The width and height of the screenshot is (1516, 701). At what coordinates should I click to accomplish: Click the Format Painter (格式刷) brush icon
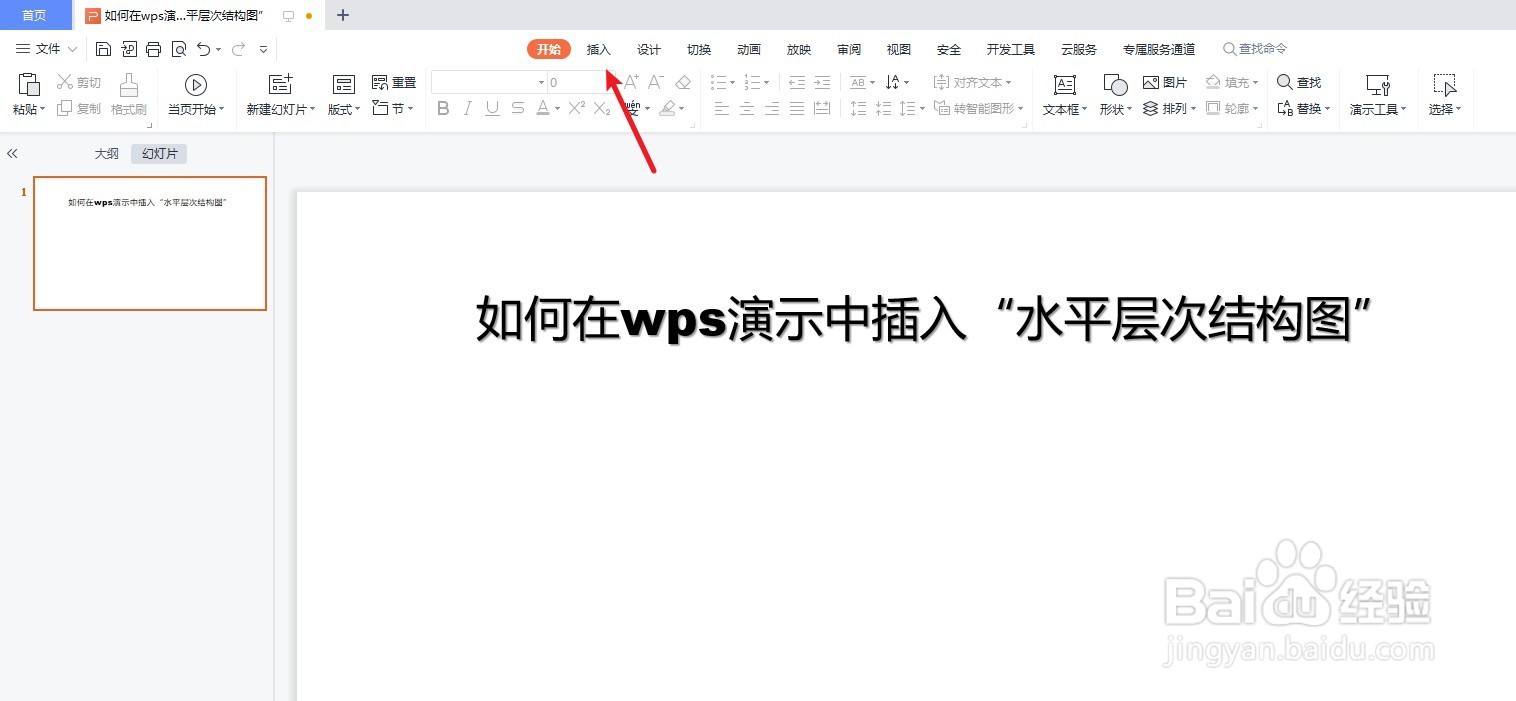coord(129,85)
